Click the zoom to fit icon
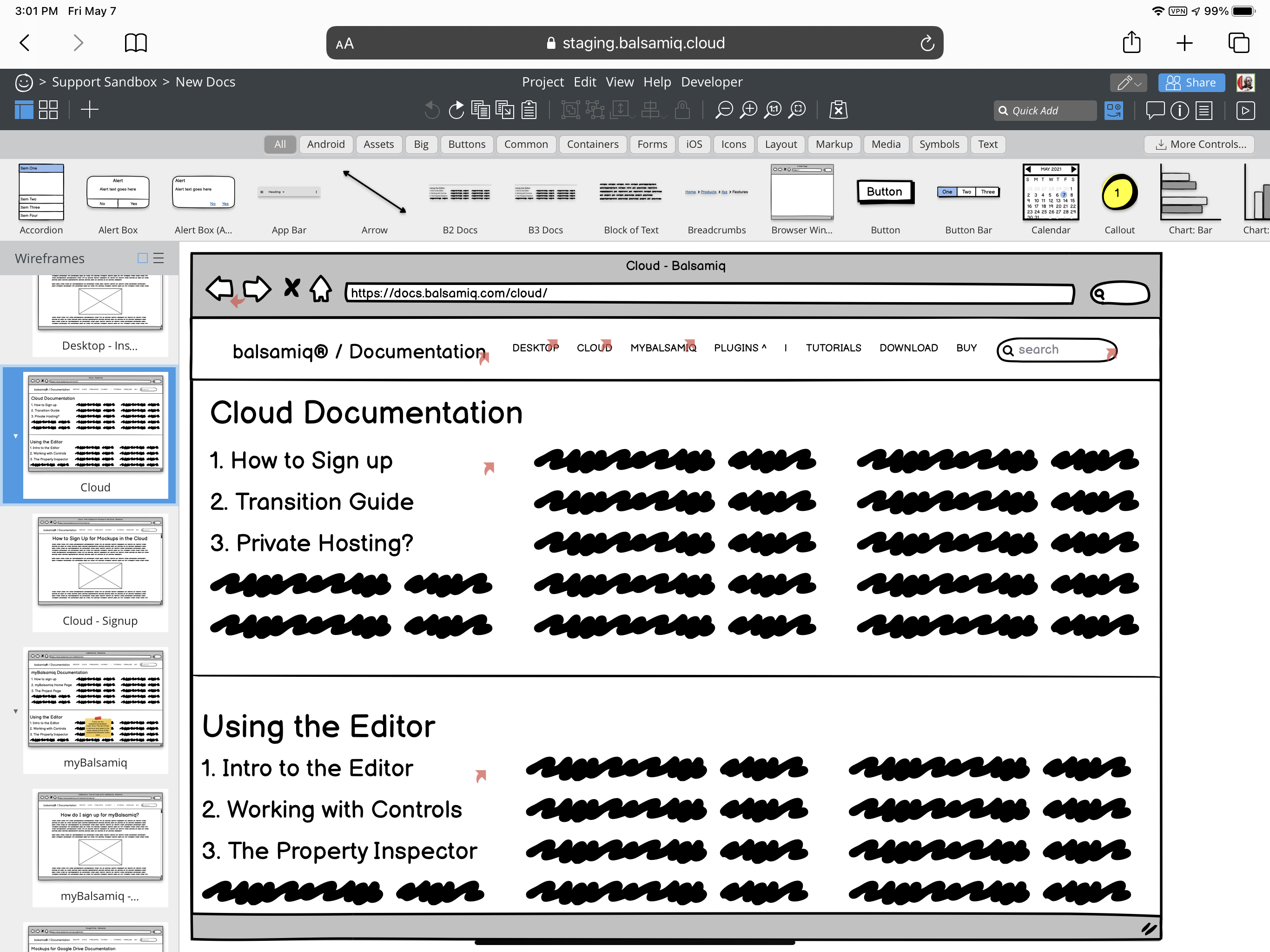The height and width of the screenshot is (952, 1270). coord(798,110)
